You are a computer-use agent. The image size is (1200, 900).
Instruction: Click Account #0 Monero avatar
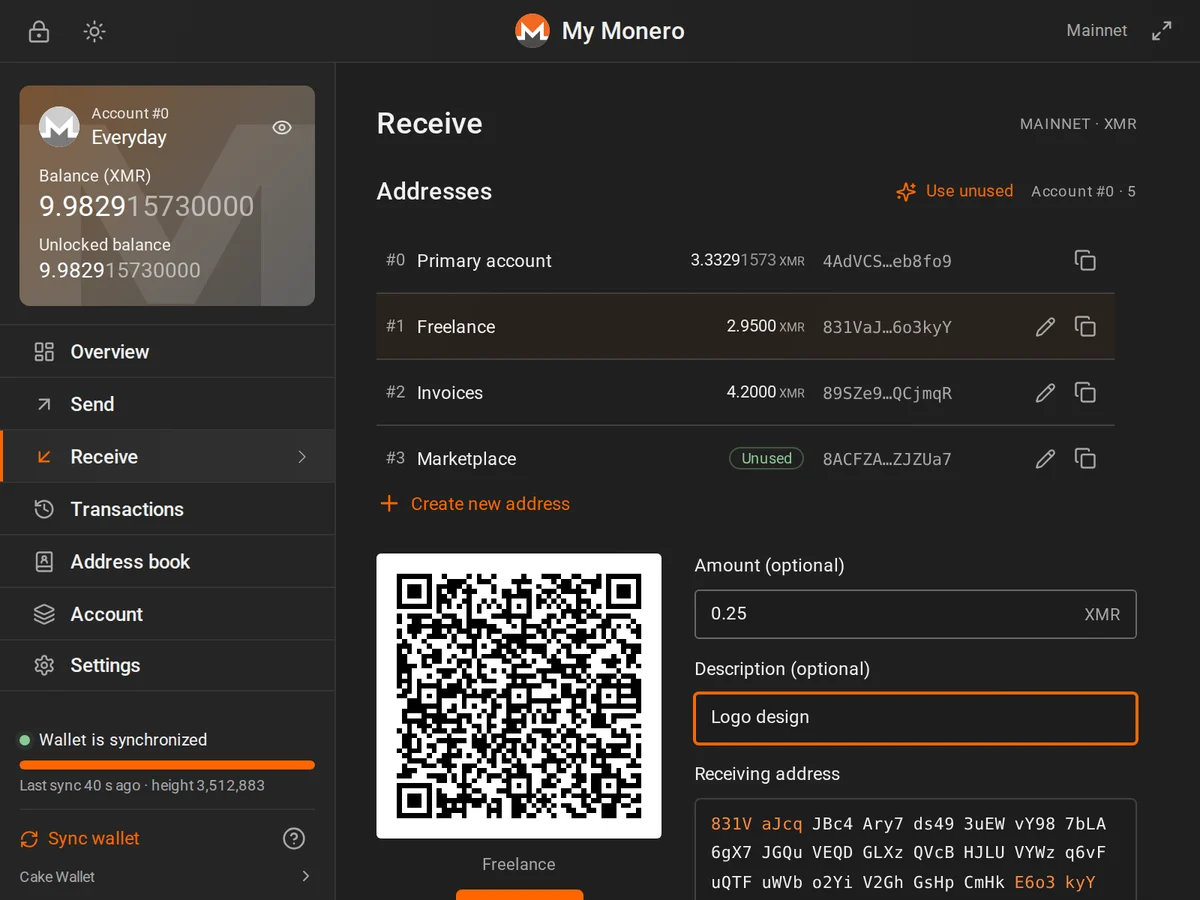(59, 126)
